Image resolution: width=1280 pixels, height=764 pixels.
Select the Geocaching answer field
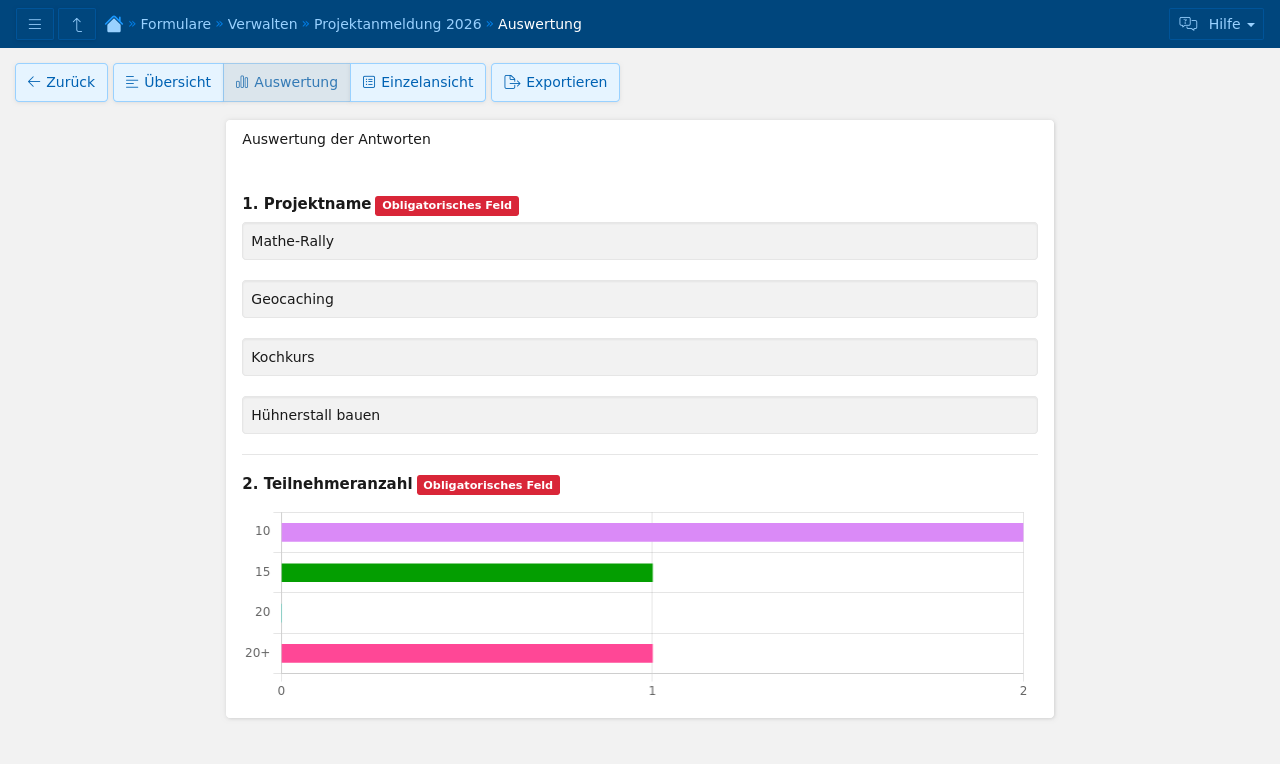pyautogui.click(x=639, y=299)
